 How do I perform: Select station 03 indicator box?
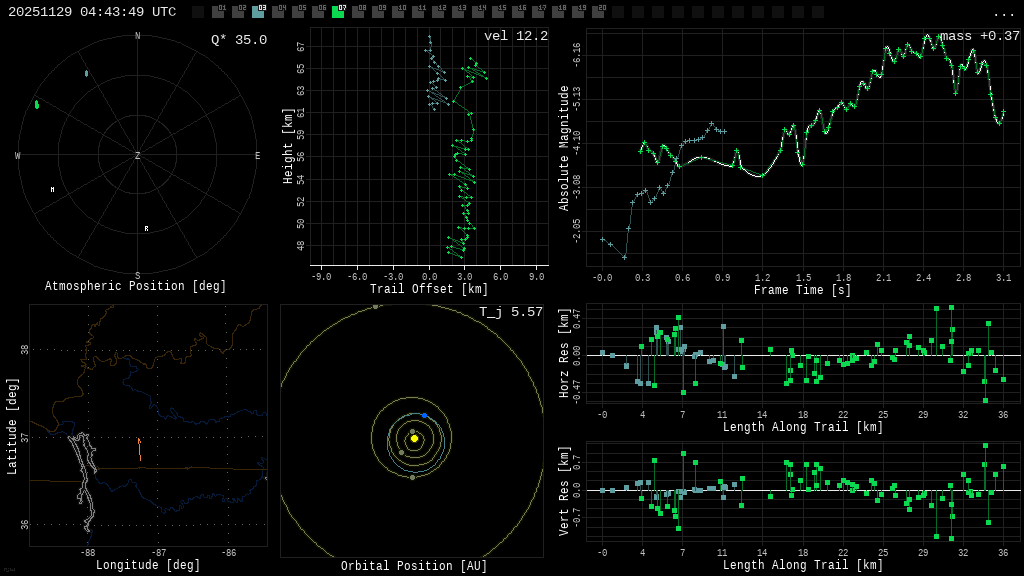[x=258, y=12]
